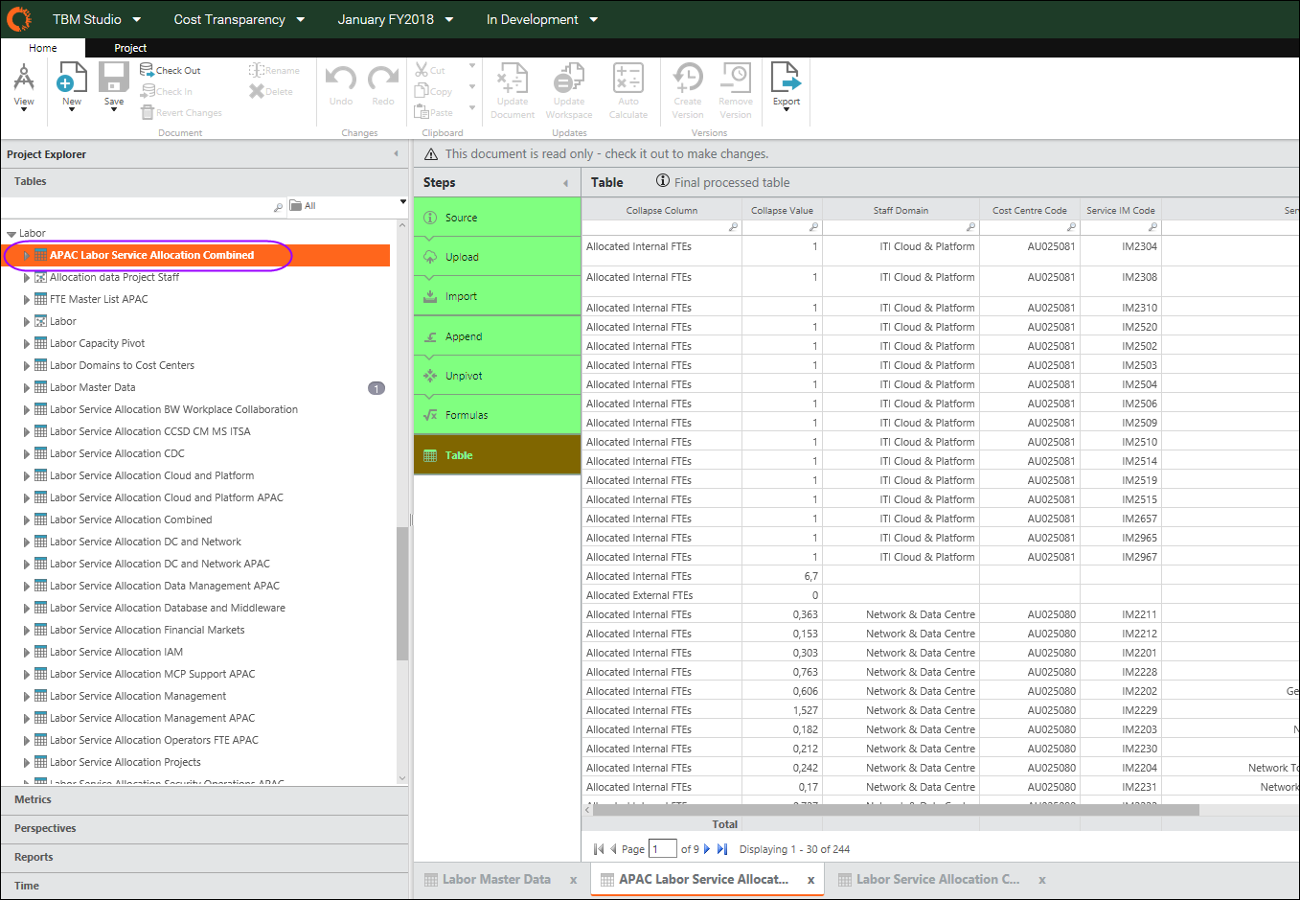Collapse the Steps panel
The width and height of the screenshot is (1300, 900).
tap(566, 183)
